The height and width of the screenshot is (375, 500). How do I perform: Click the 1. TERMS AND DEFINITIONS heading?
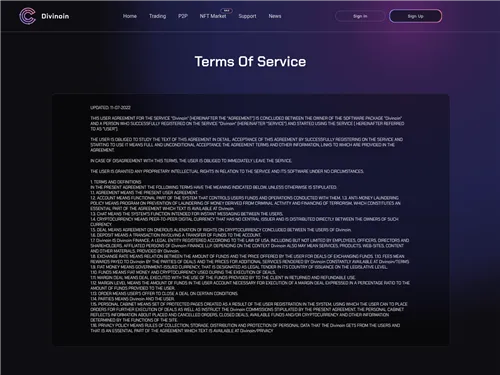point(116,182)
